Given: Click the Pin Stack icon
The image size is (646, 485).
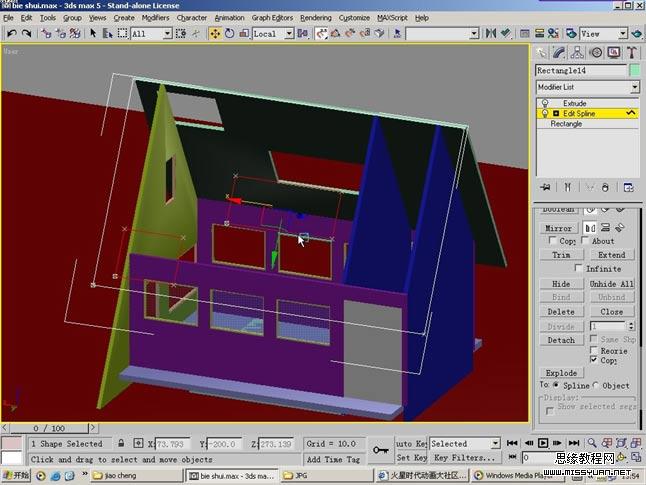Looking at the screenshot, I should pyautogui.click(x=545, y=187).
